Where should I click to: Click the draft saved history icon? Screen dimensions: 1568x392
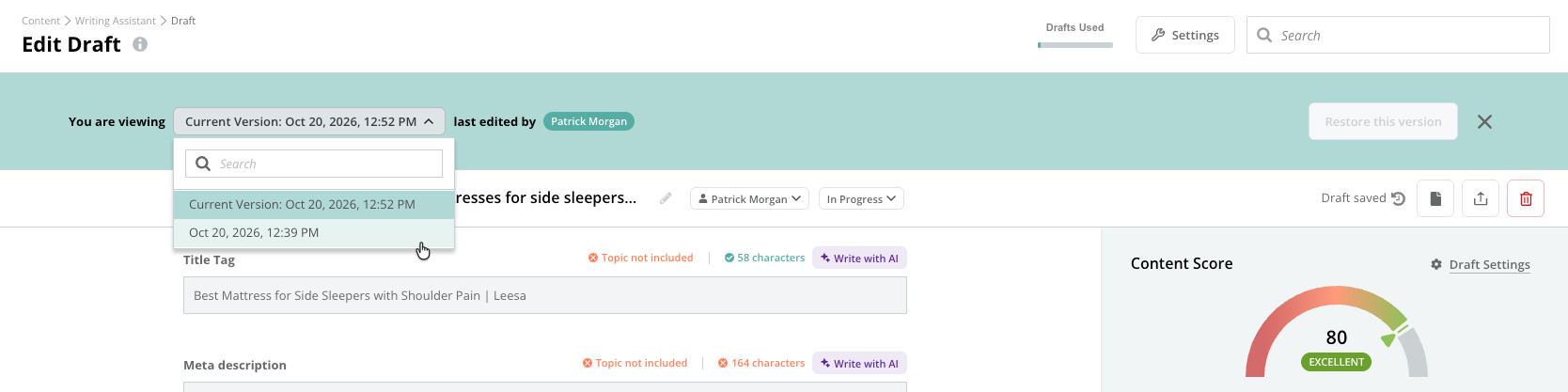[x=1398, y=198]
